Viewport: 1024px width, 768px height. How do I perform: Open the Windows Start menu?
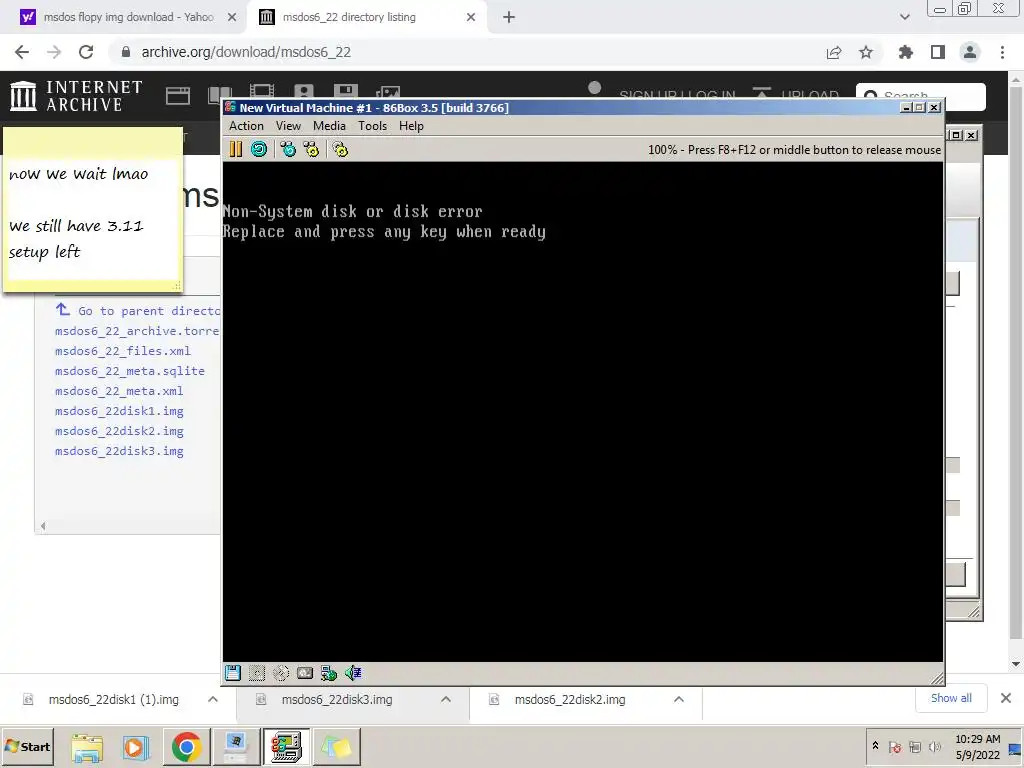[x=27, y=746]
